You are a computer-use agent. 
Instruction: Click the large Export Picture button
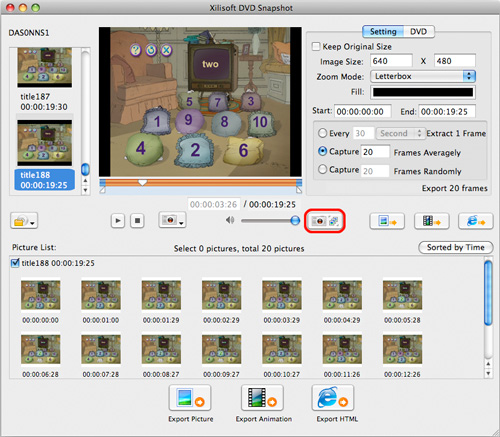(190, 398)
